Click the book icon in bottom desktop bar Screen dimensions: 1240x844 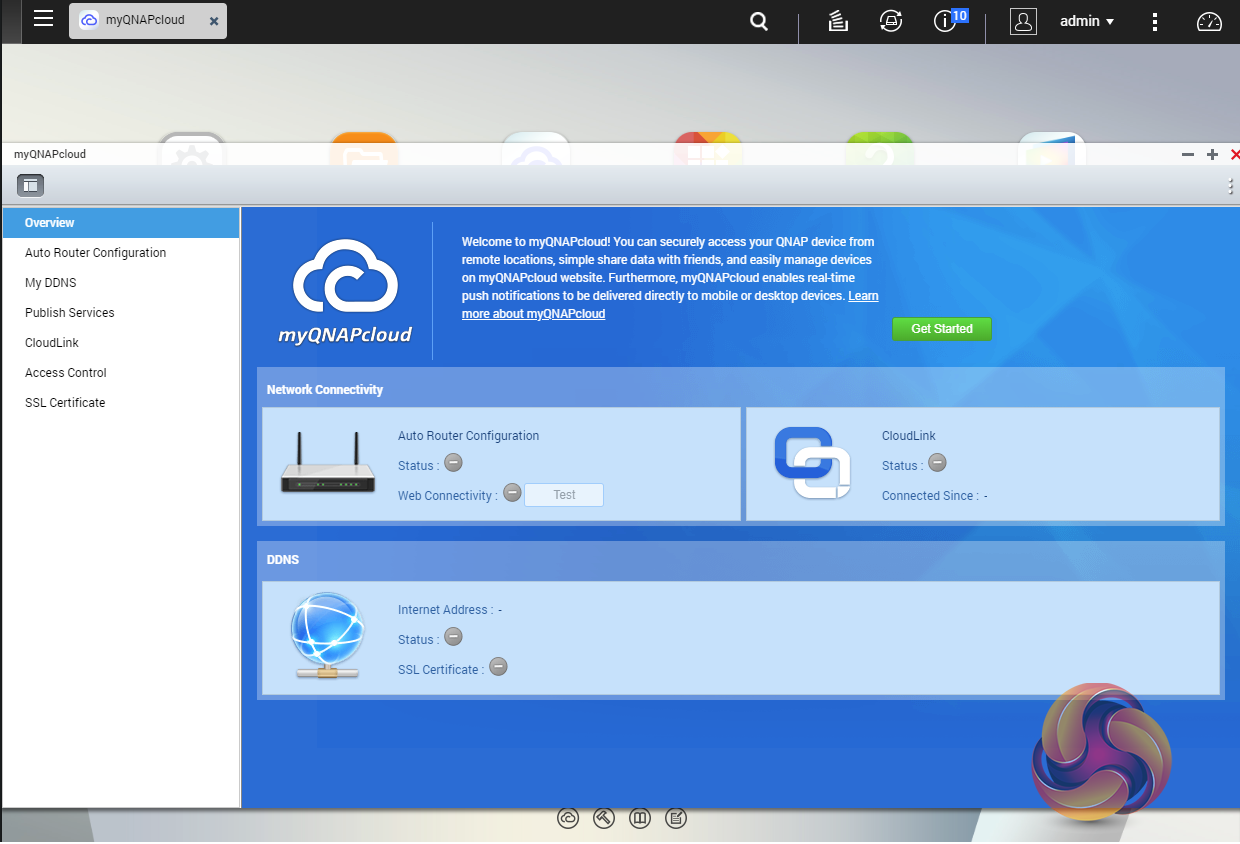[x=640, y=818]
